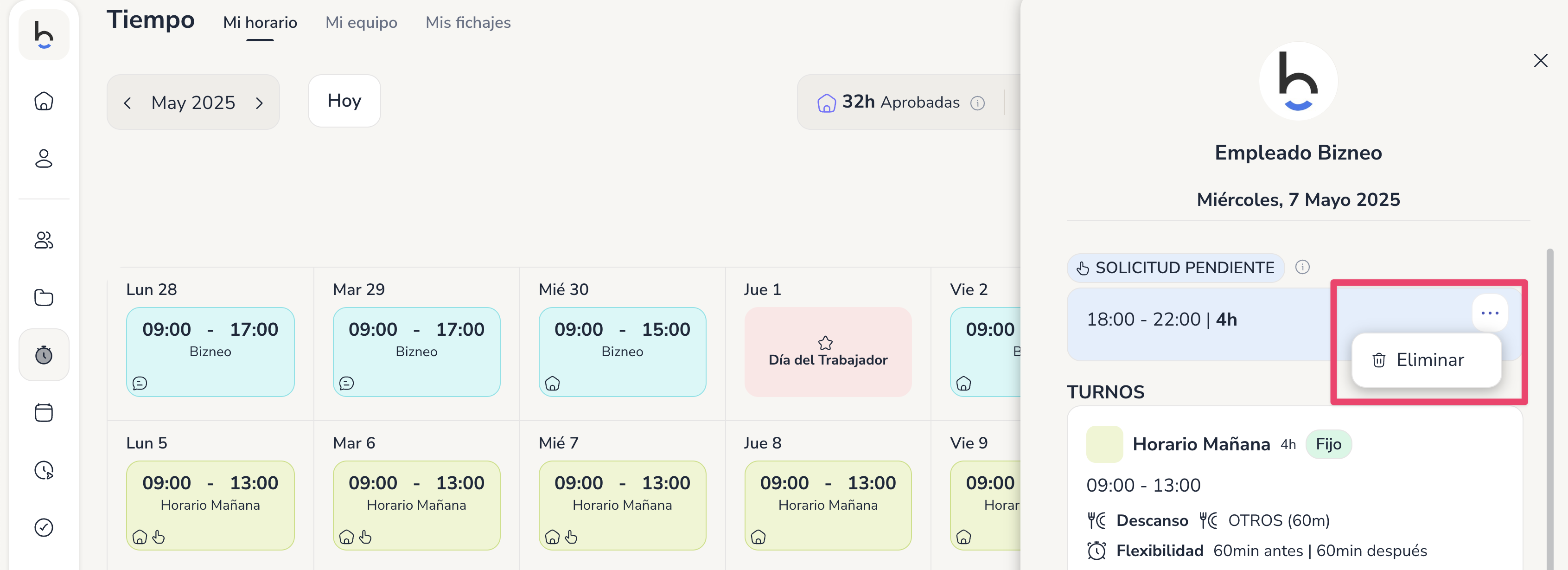Open the Día del Trabajador holiday card
Viewport: 1568px width, 570px height.
(828, 352)
